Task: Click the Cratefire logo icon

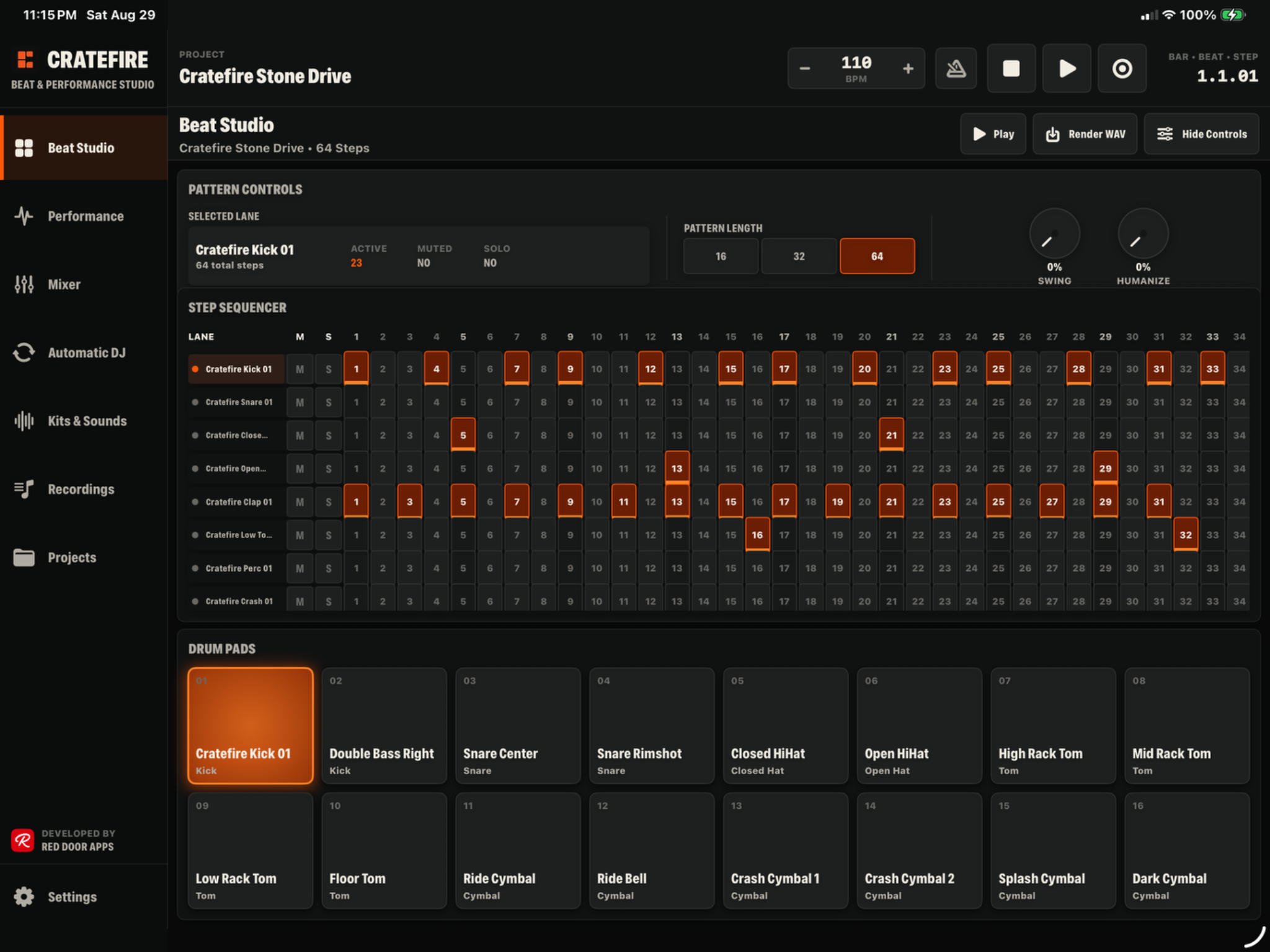Action: pos(25,59)
